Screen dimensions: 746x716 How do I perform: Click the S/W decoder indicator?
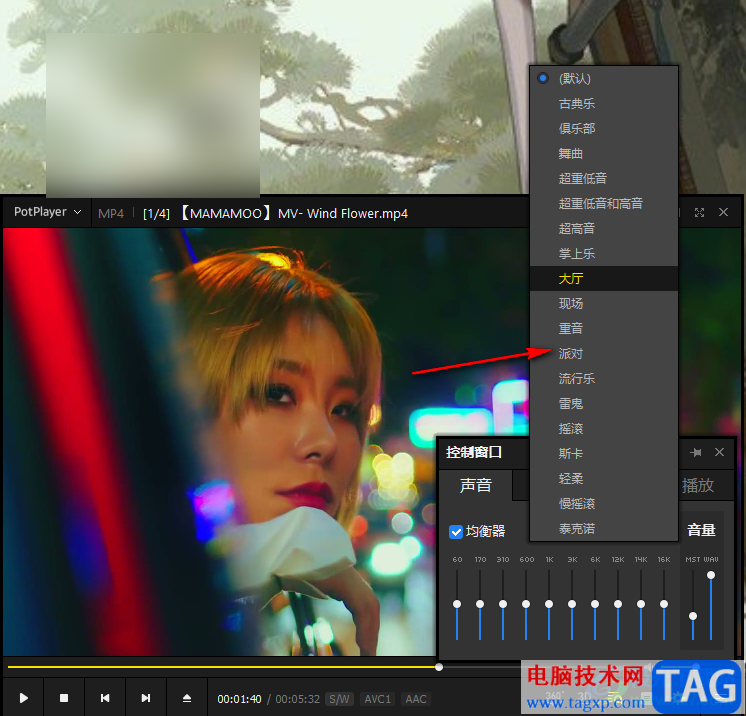339,699
